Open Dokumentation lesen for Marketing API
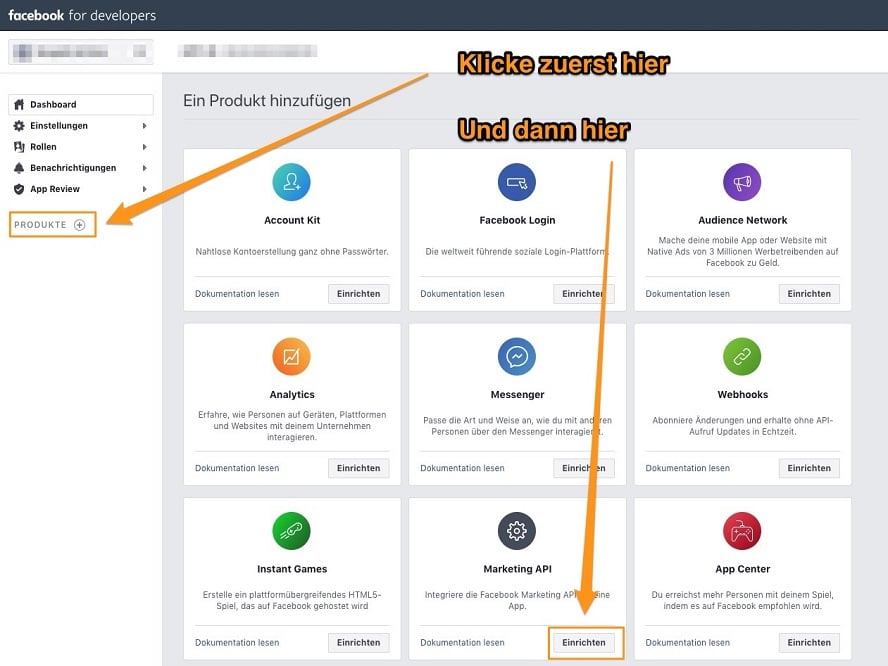Screen dimensions: 888x666 click(x=462, y=643)
